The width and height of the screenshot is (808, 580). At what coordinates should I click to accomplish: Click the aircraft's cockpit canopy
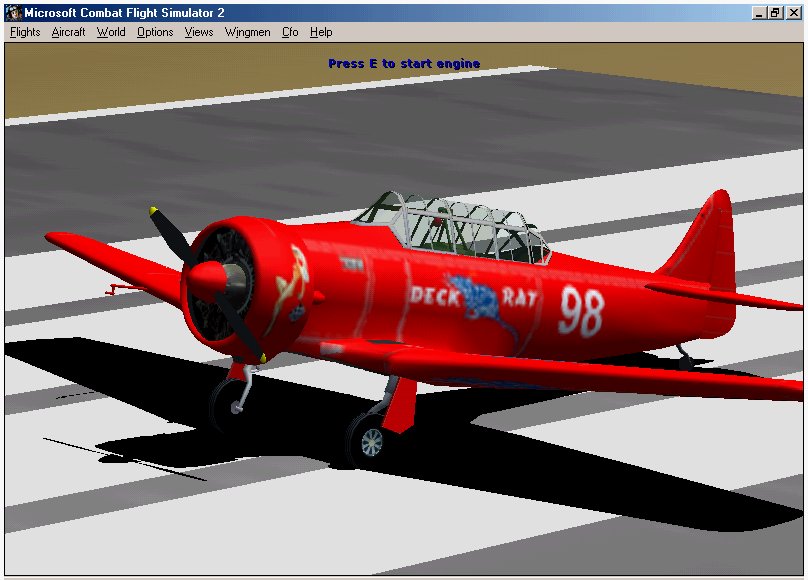452,226
